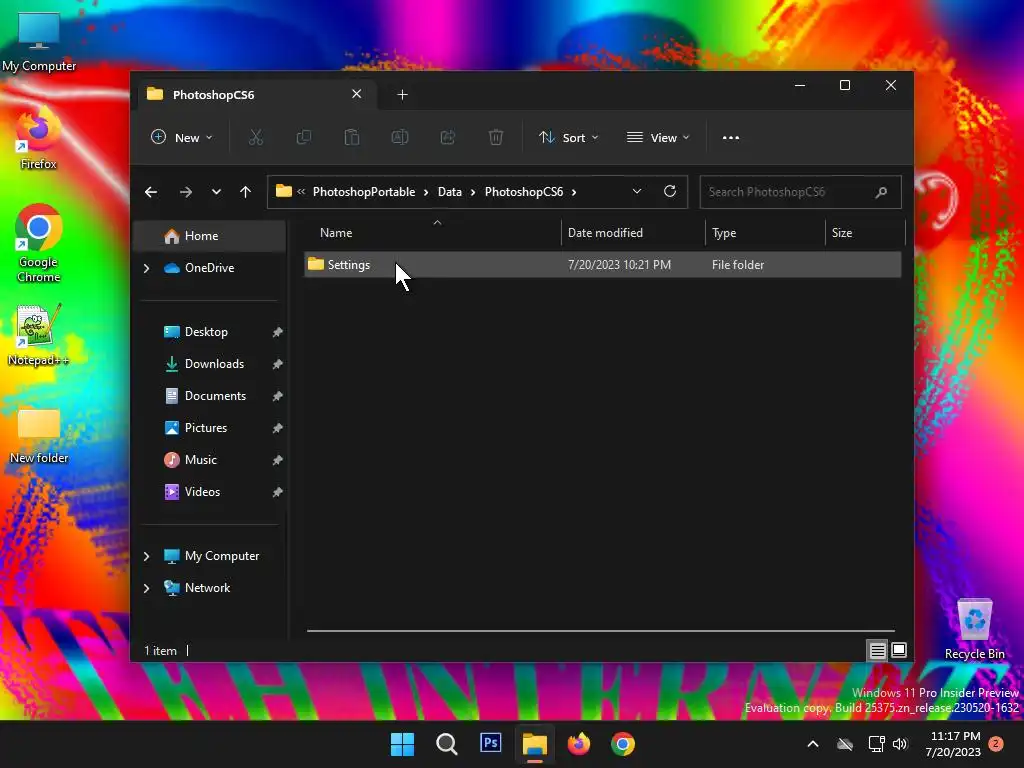Click the horizontal scrollbar in file list

(x=600, y=631)
